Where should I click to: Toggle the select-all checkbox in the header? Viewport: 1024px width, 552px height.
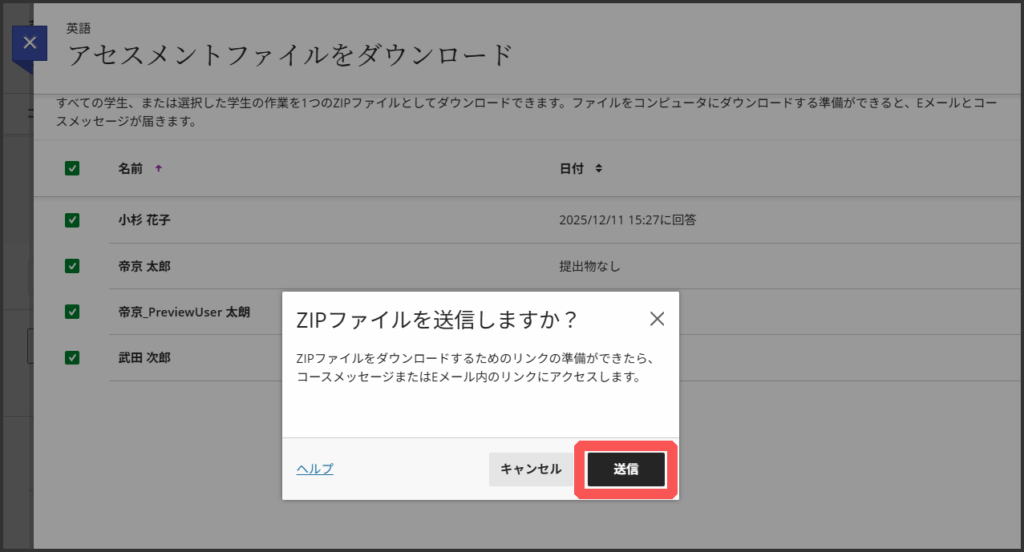[x=72, y=168]
